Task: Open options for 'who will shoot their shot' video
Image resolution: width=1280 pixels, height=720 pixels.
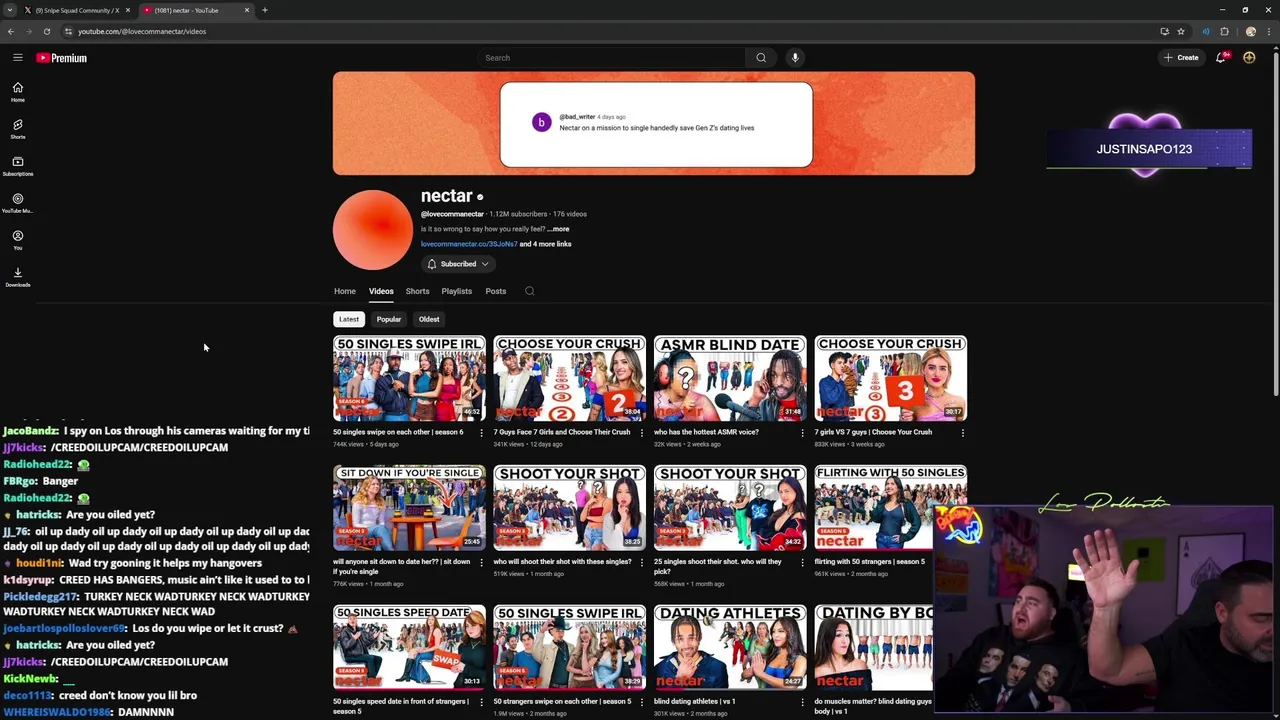Action: click(642, 562)
